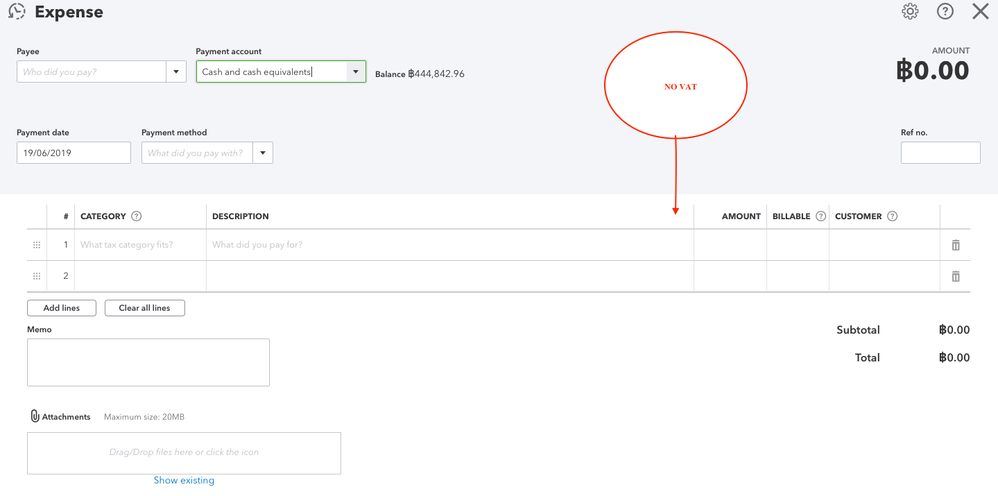Click the recent transactions clock icon

pyautogui.click(x=17, y=12)
